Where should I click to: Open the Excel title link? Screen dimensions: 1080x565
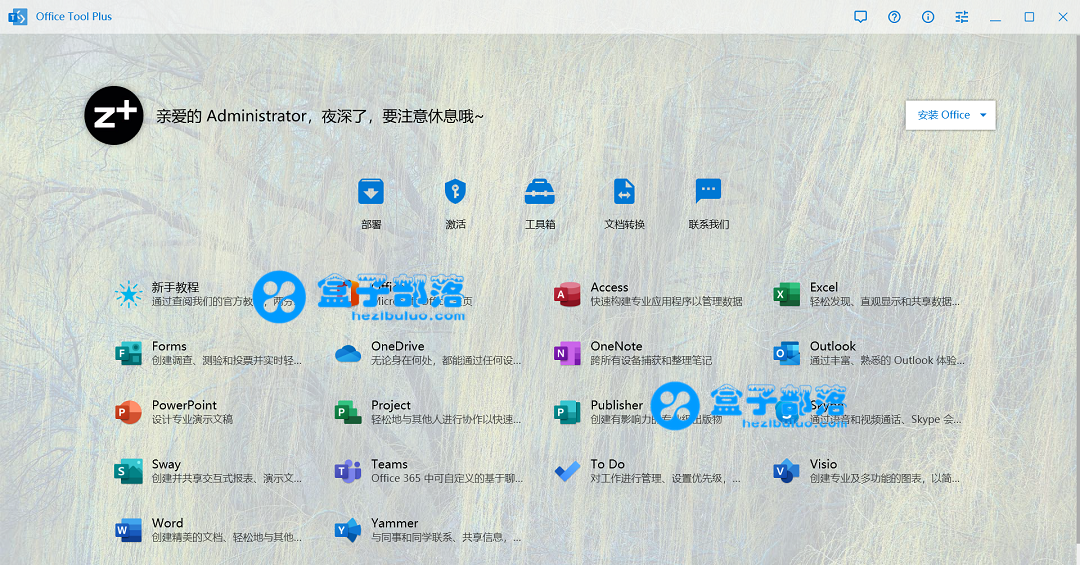click(824, 287)
